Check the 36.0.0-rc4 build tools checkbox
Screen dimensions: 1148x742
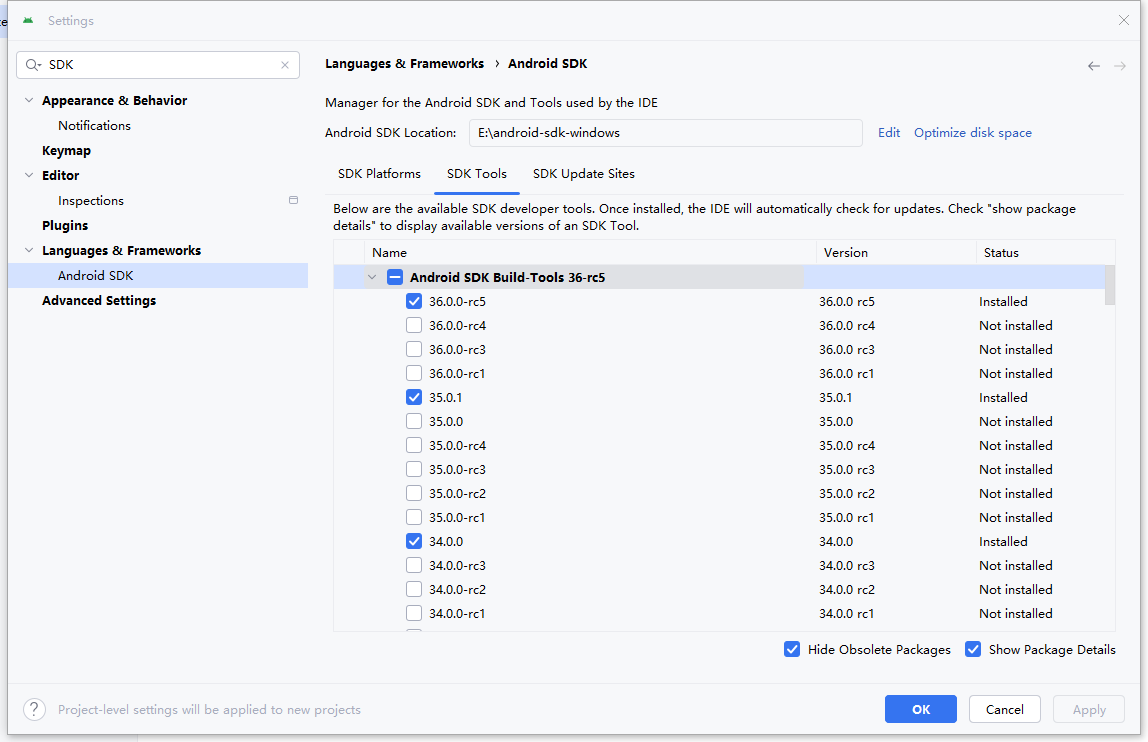(x=414, y=325)
